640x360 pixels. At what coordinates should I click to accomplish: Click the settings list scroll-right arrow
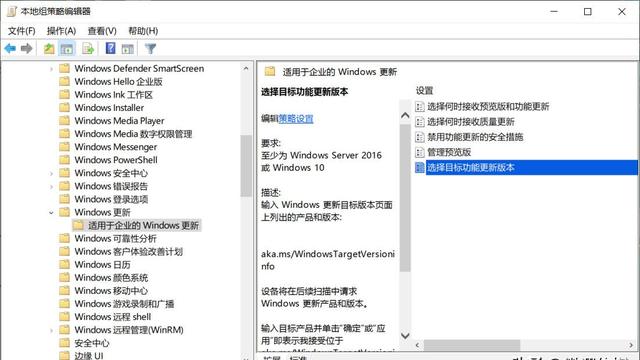click(x=631, y=345)
